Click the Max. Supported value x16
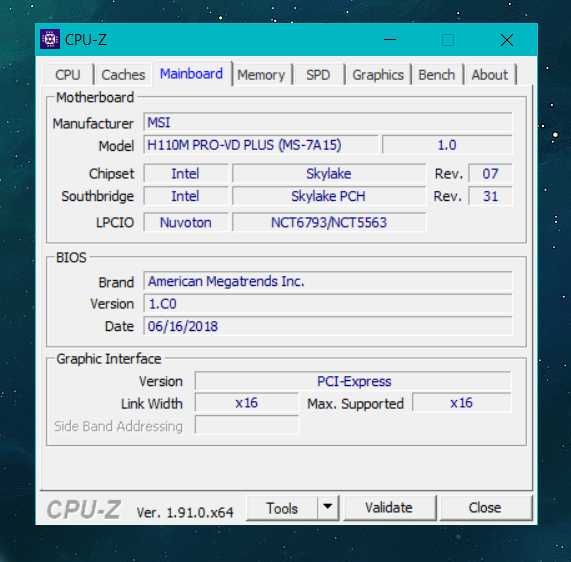The width and height of the screenshot is (571, 562). [462, 403]
